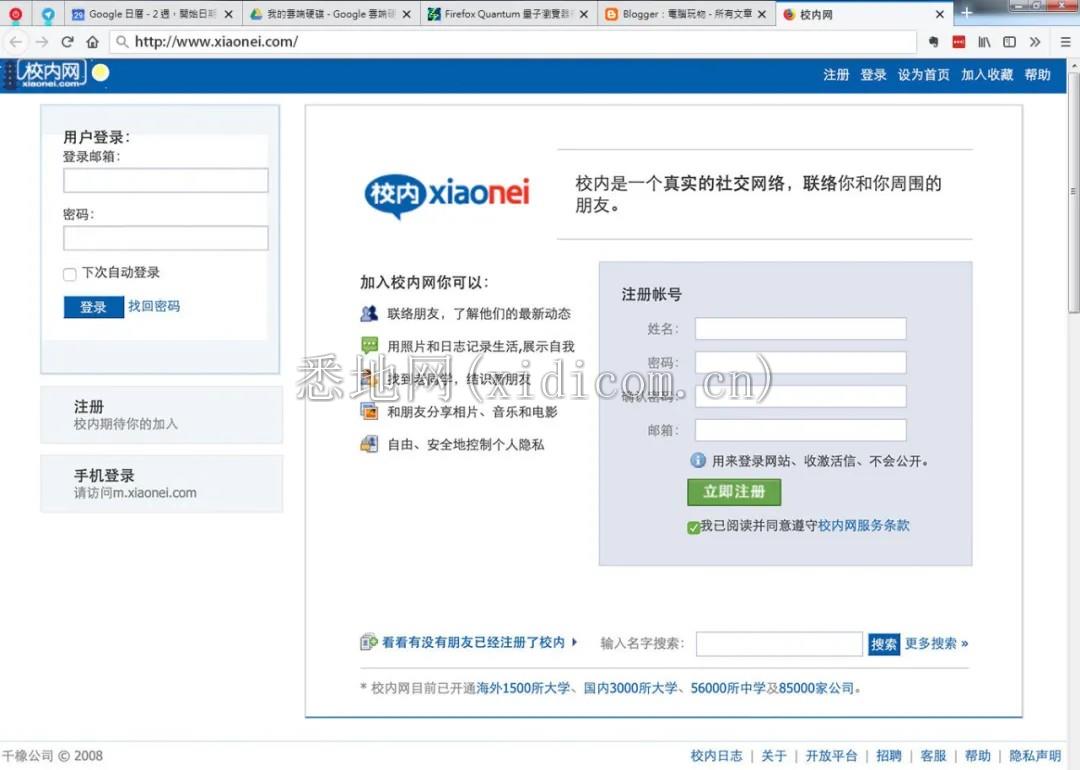Click 登录 in the top navigation
Screen dimensions: 1080x770
click(873, 74)
